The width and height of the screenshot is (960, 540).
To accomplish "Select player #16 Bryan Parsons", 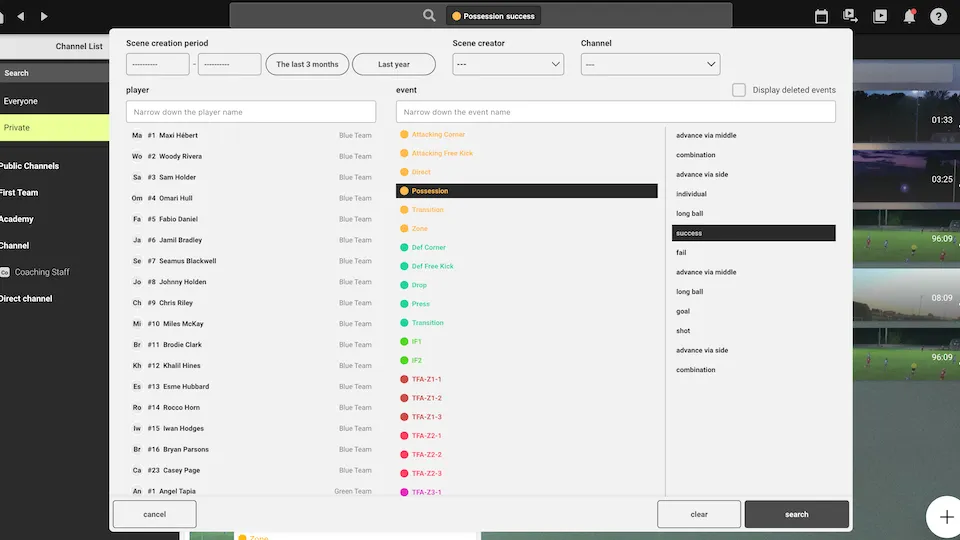I will 251,449.
